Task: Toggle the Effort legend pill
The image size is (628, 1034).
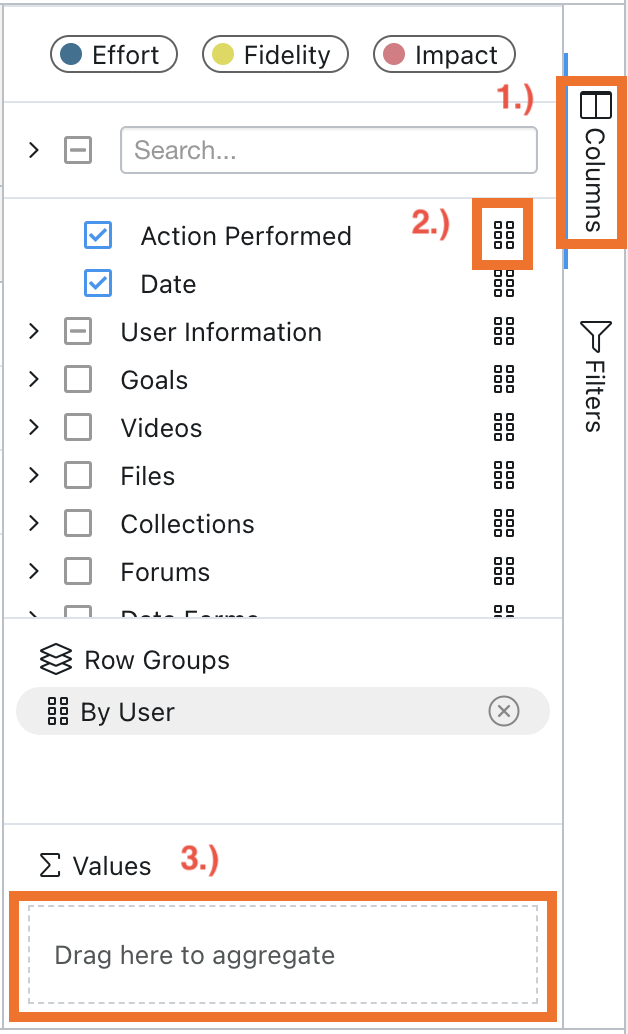Action: pyautogui.click(x=113, y=55)
